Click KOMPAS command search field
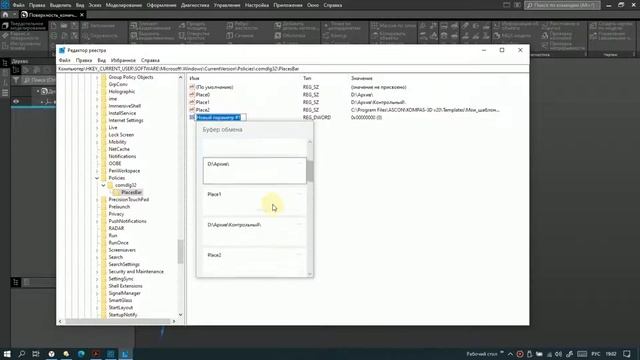This screenshot has width=640, height=360. [x=562, y=5]
